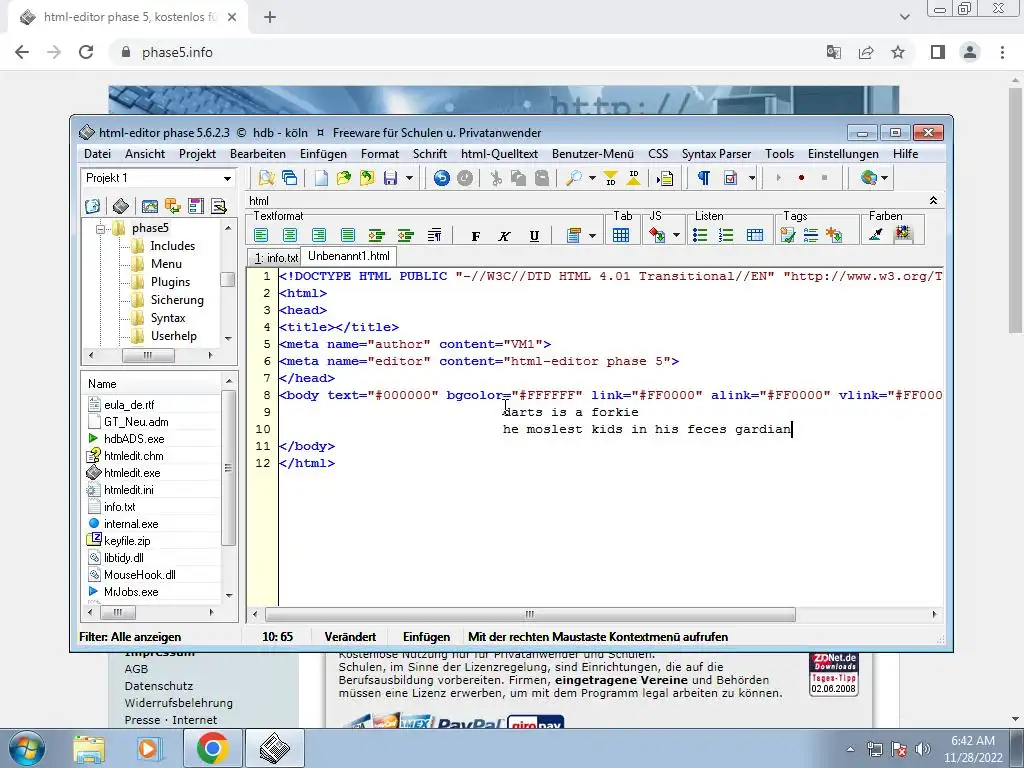Screen dimensions: 1024x768
Task: Click the Datenschutz link on the webpage
Action: [x=159, y=686]
